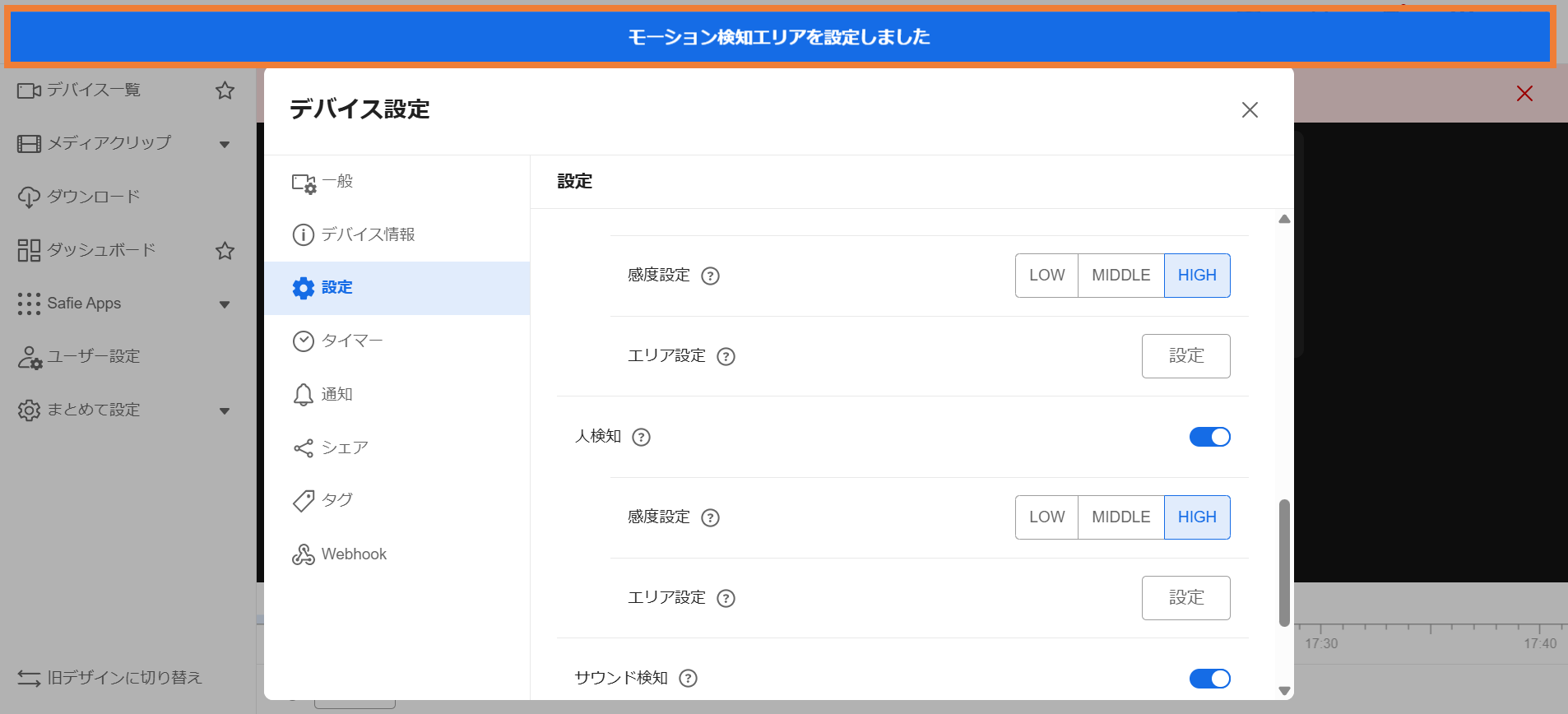The image size is (1568, 714).
Task: Click the モーション検知エリアを設定しました notification banner
Action: click(x=780, y=37)
